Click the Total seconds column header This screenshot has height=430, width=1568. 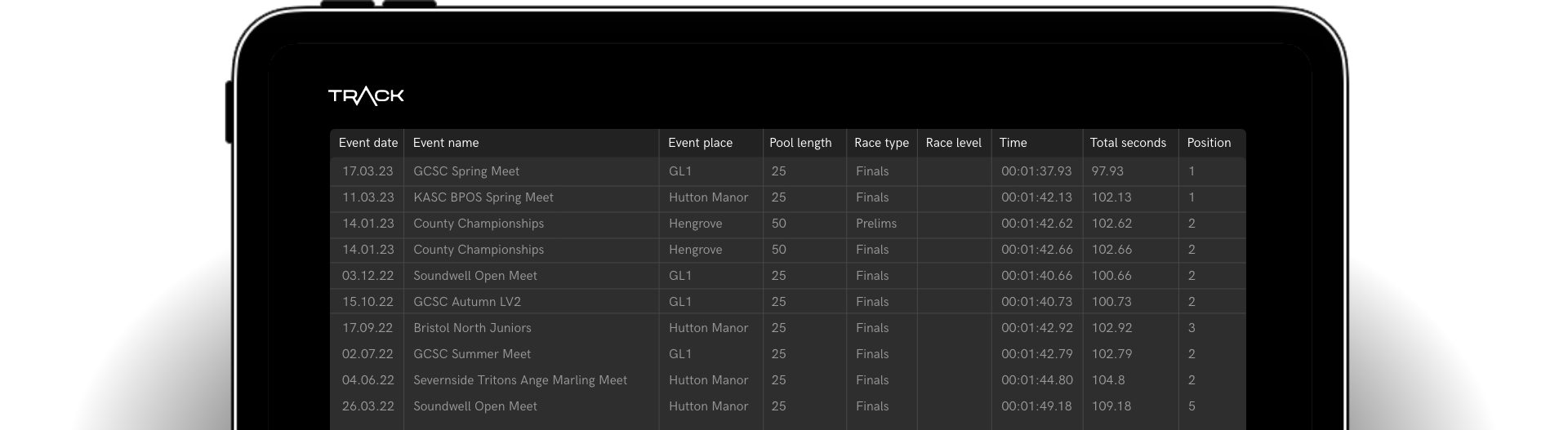click(x=1128, y=143)
